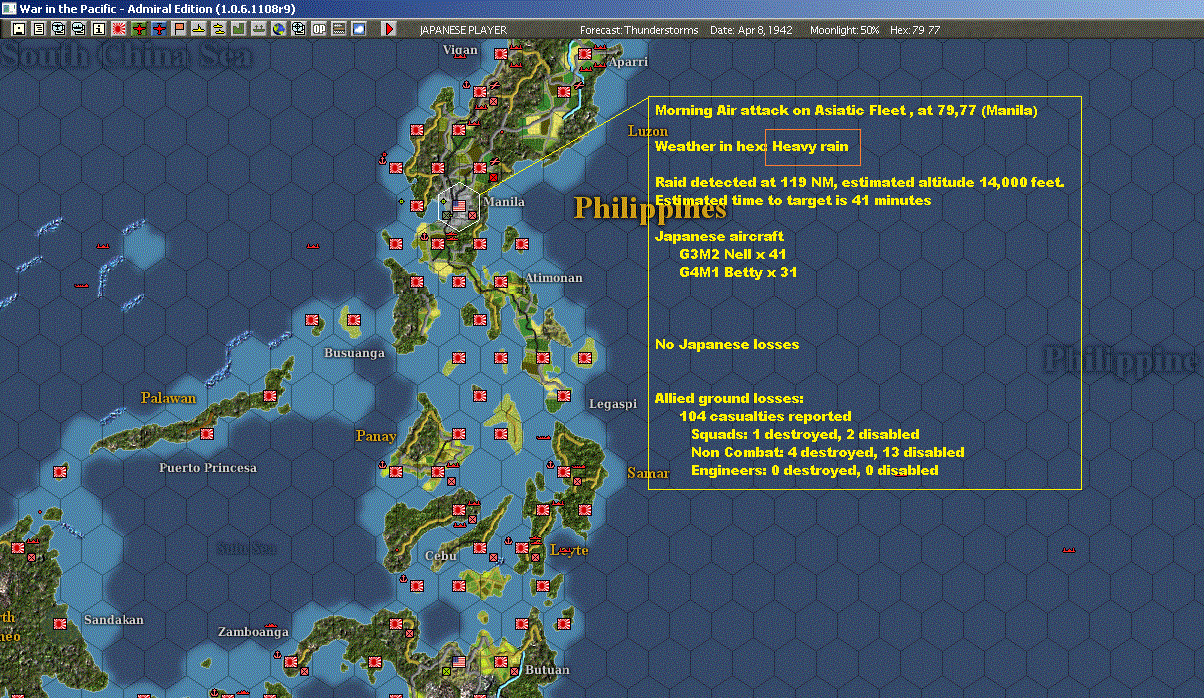1204x698 pixels.
Task: Open the single yellow ship icon
Action: point(198,29)
